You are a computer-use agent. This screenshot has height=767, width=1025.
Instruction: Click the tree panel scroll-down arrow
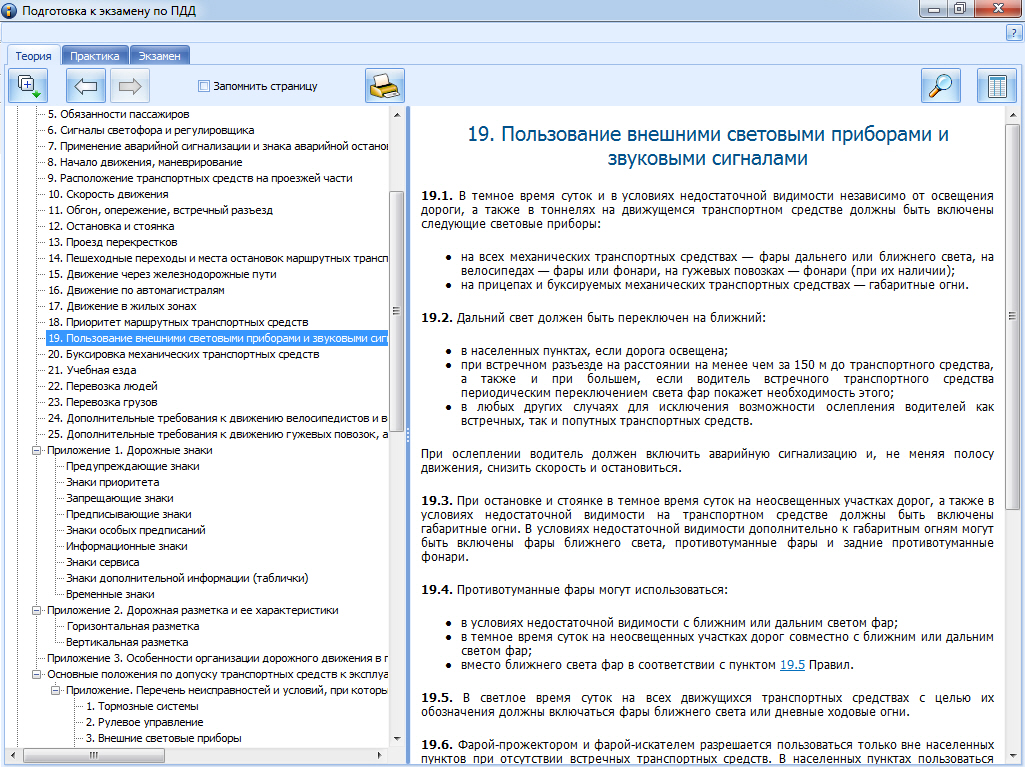click(396, 739)
